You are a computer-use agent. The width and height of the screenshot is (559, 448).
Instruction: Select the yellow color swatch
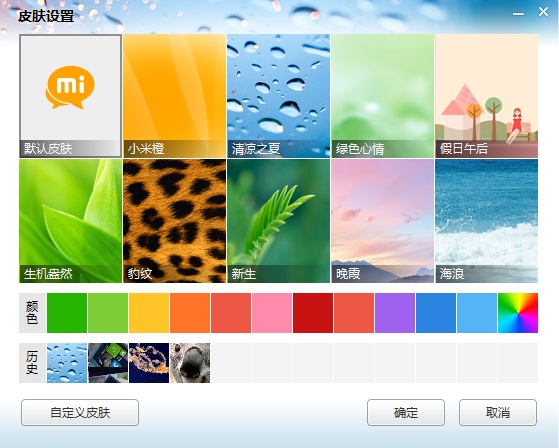click(149, 313)
